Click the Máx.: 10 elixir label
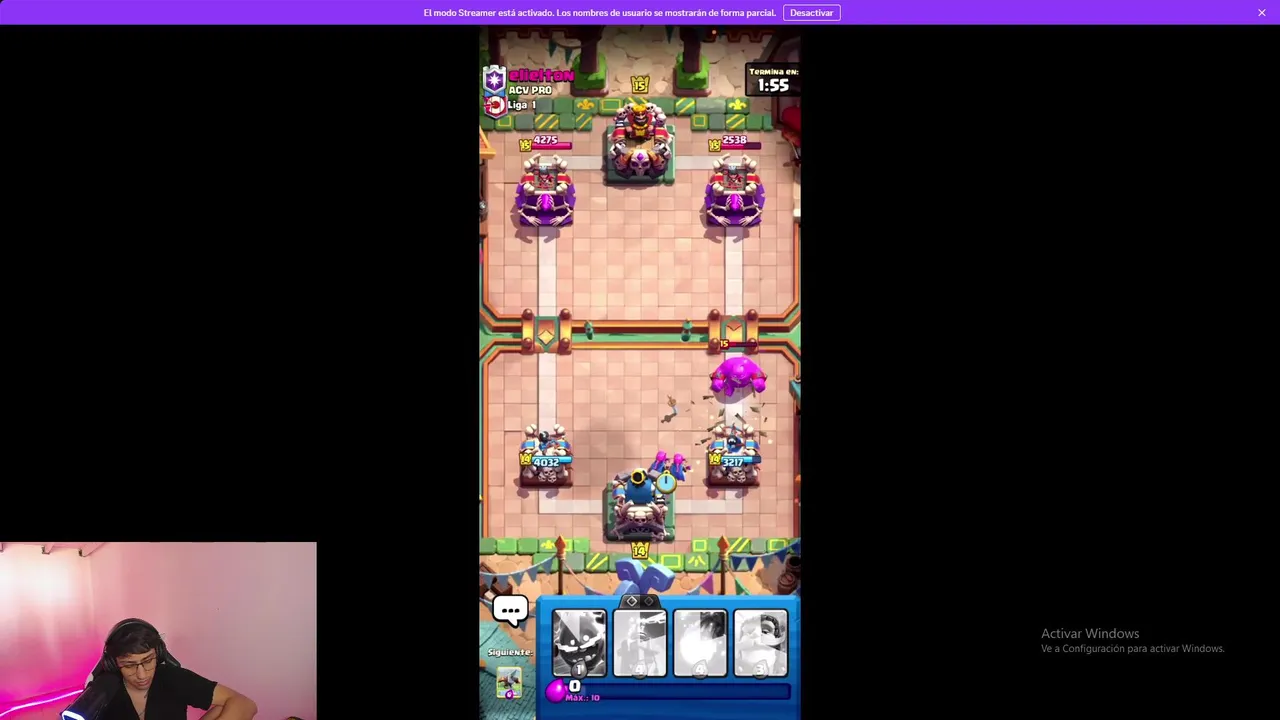 582,698
